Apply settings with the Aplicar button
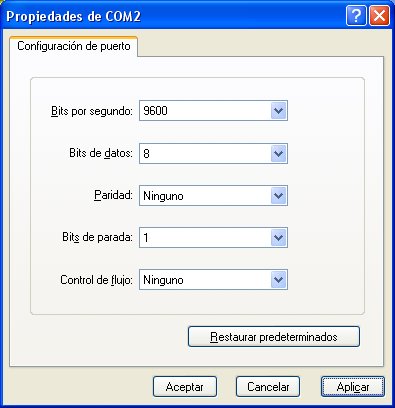Screen dimensions: 395x408 tap(353, 387)
